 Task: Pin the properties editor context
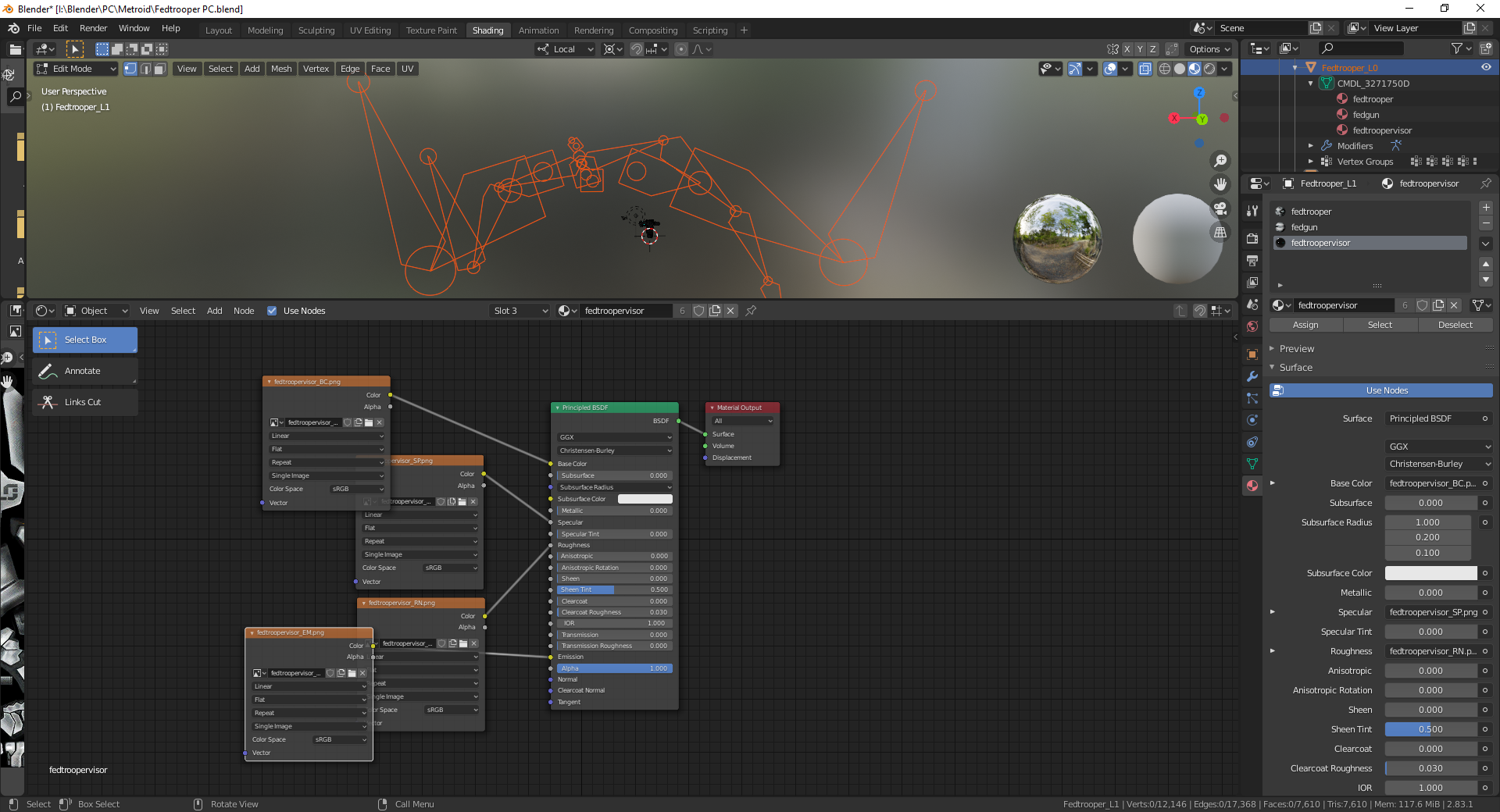pyautogui.click(x=1486, y=183)
